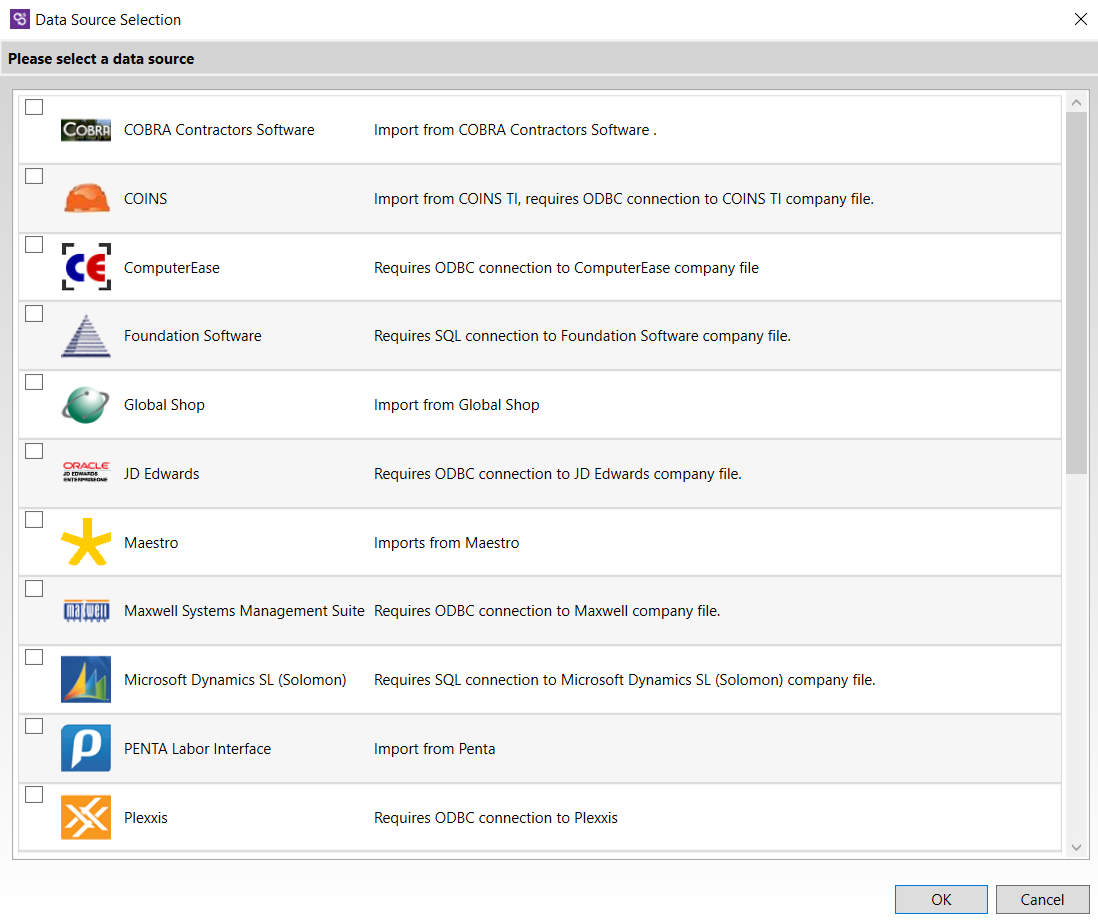Image resolution: width=1098 pixels, height=922 pixels.
Task: Click the orange COINS hard hat icon
Action: [86, 198]
